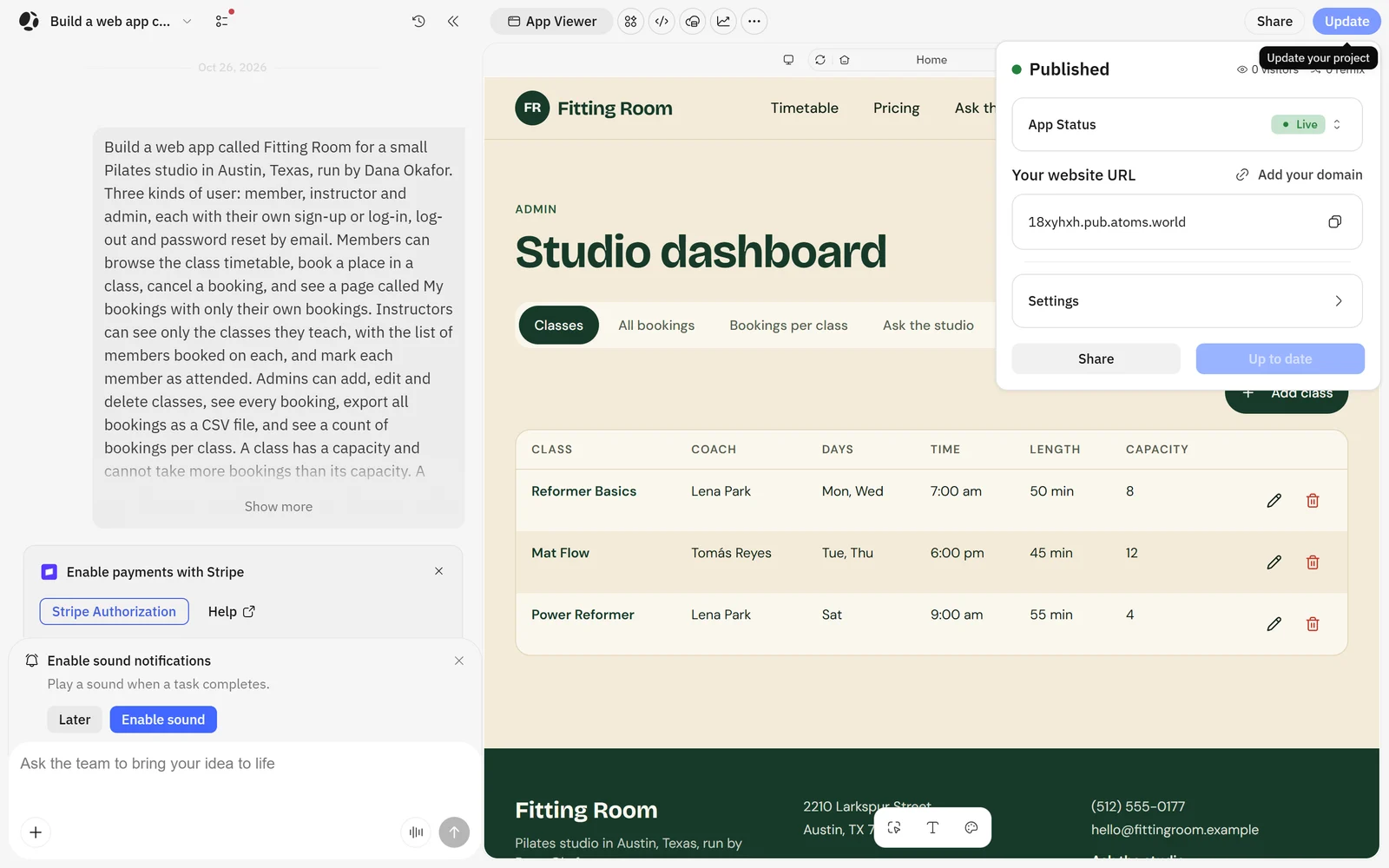Dismiss the Enable sound notifications card
Image resolution: width=1389 pixels, height=868 pixels.
coord(459,661)
